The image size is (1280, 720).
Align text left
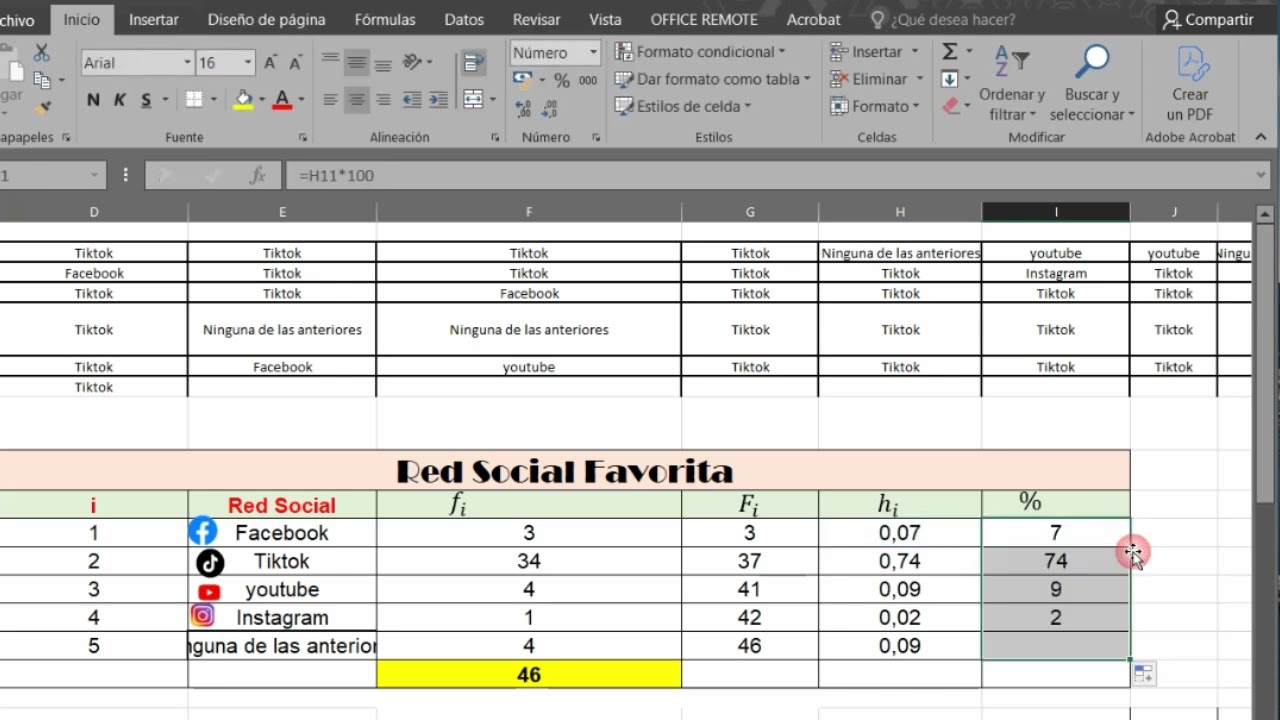point(330,100)
